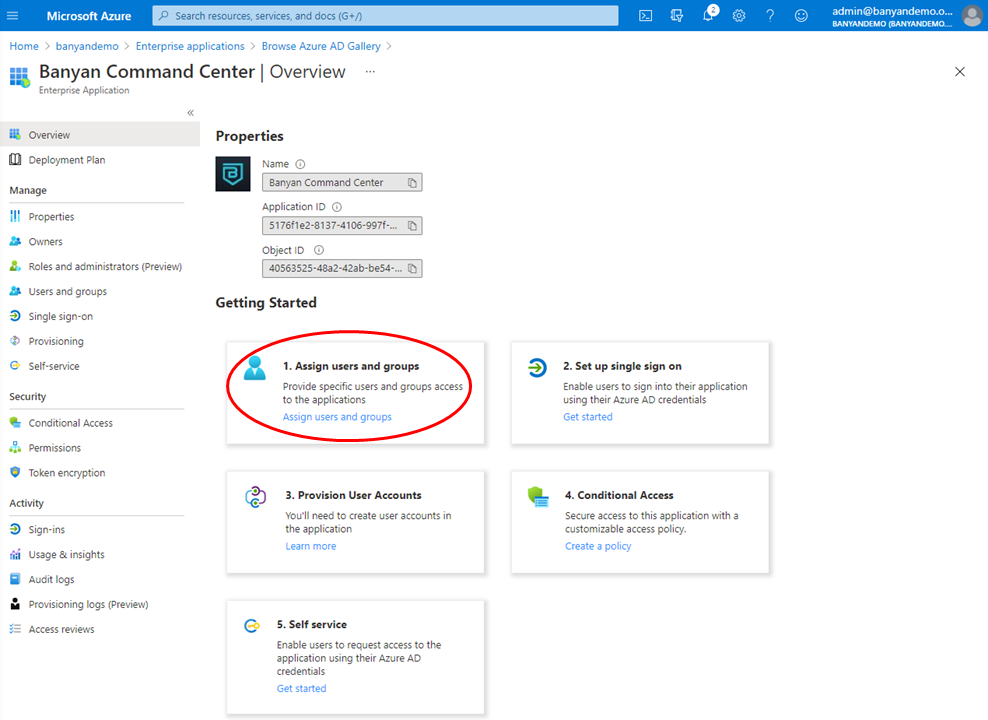
Task: Open the admin account profile avatar
Action: tap(971, 16)
